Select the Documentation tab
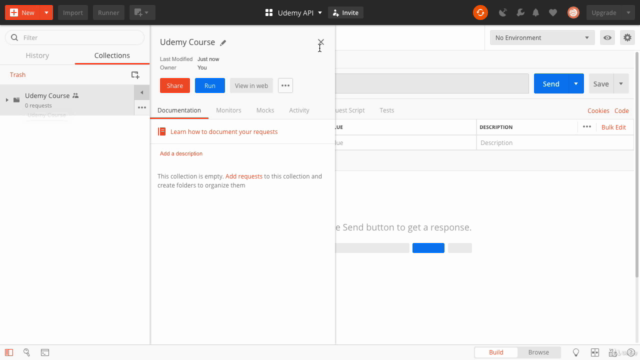This screenshot has width=640, height=360. coord(179,110)
